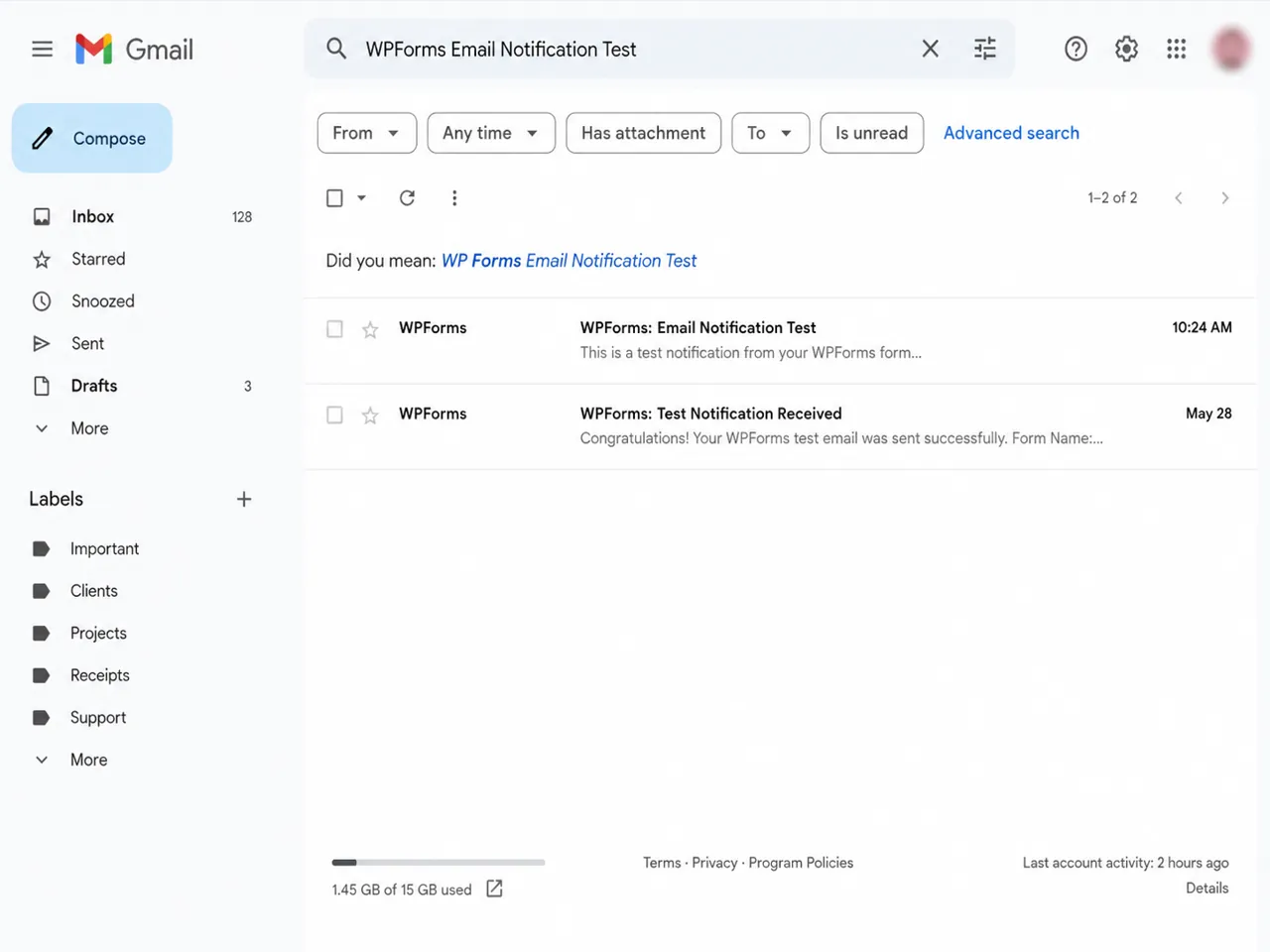
Task: Click the search magnifier icon
Action: point(336,49)
